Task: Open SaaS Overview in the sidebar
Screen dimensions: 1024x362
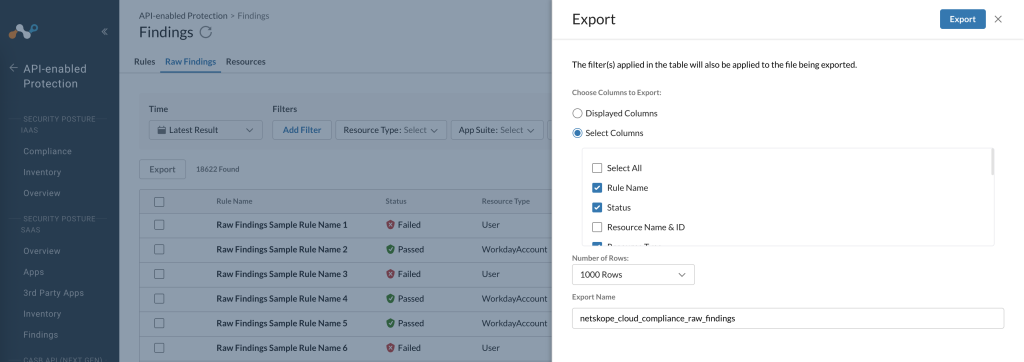Action: pyautogui.click(x=42, y=251)
